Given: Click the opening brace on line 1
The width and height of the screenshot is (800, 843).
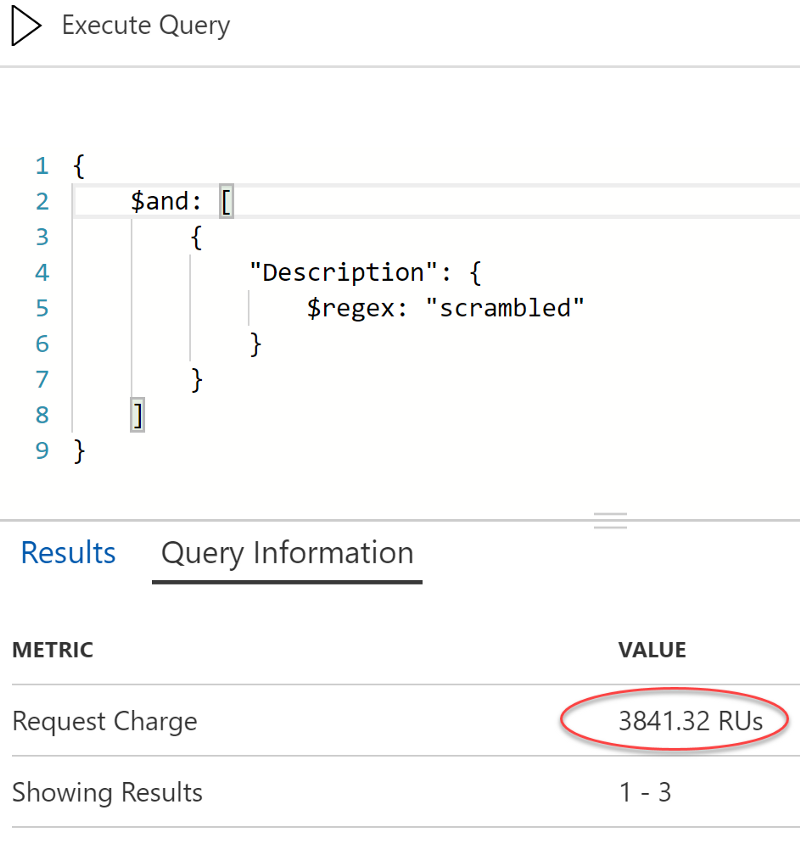Looking at the screenshot, I should (x=78, y=164).
